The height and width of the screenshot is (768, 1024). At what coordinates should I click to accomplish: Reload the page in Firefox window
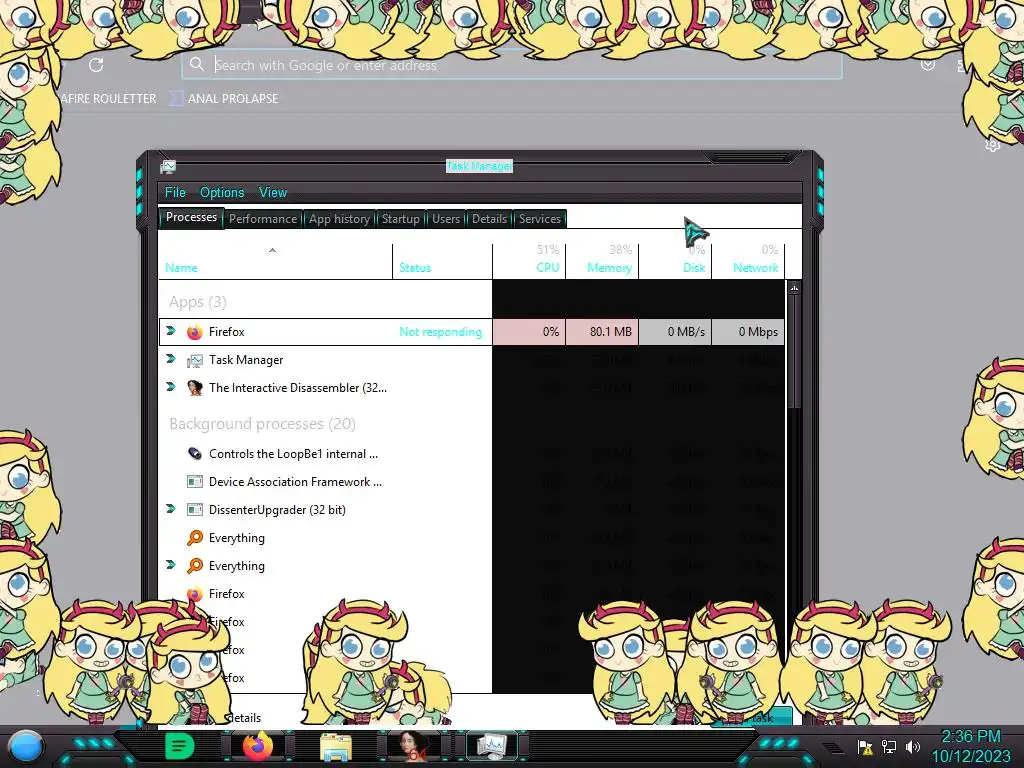coord(96,65)
